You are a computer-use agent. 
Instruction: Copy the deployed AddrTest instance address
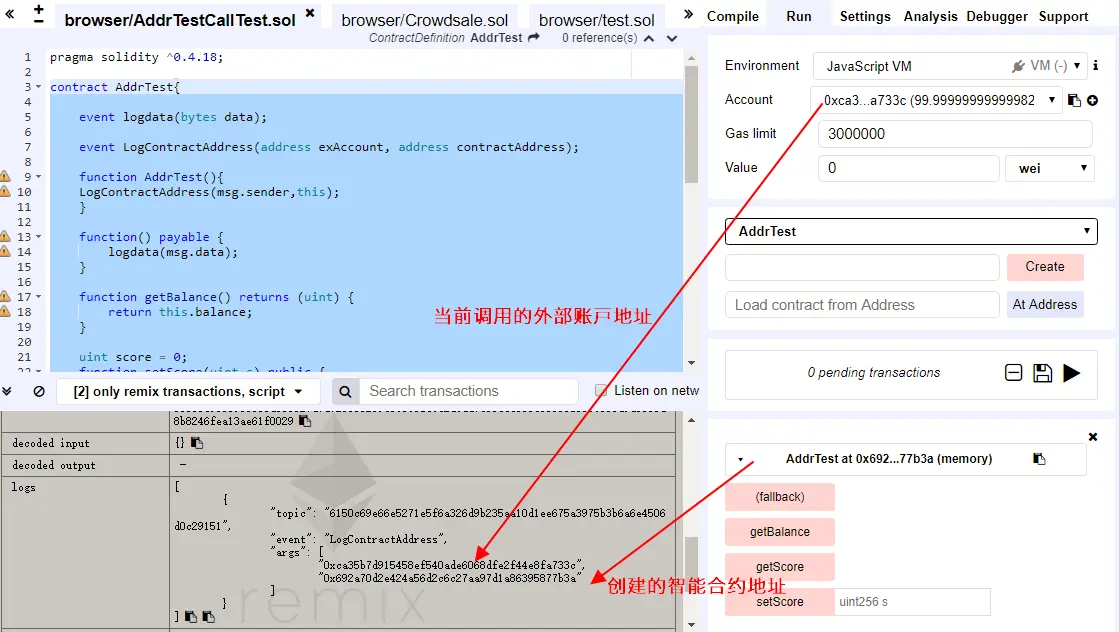(x=1039, y=459)
